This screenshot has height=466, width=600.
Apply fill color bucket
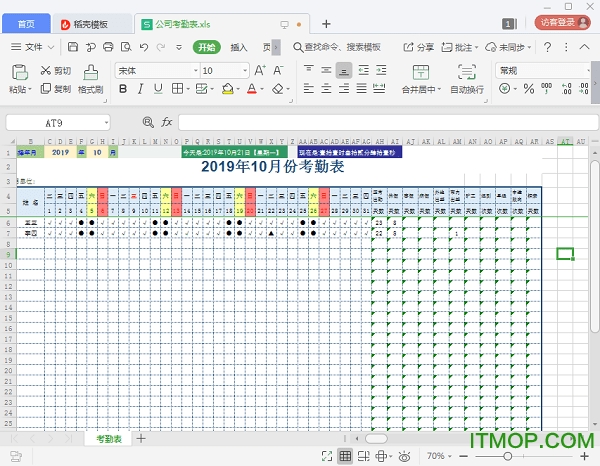pyautogui.click(x=228, y=89)
